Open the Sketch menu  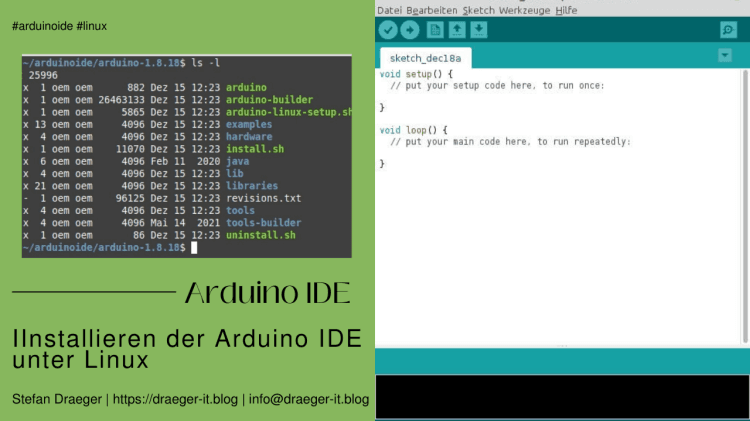coord(478,11)
